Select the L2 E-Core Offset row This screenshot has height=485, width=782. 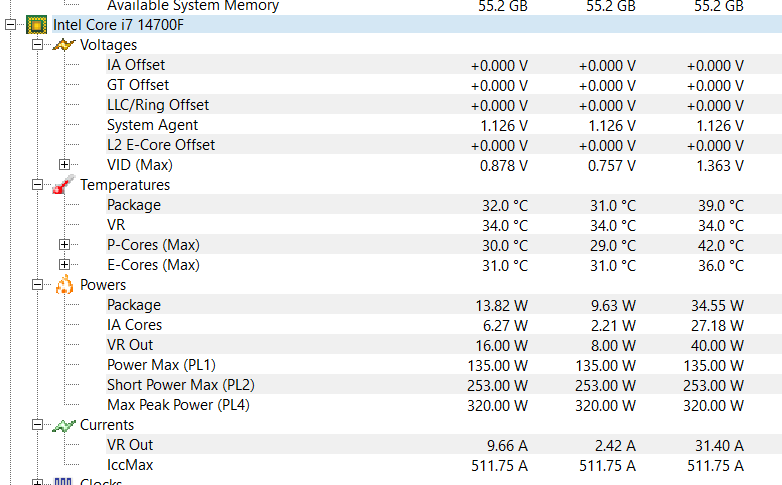(444, 145)
